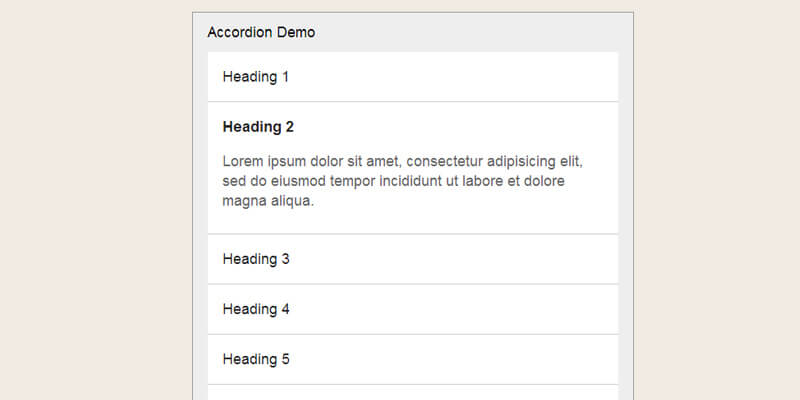This screenshot has height=400, width=800.
Task: Click the word "sed" starting the second line
Action: 234,181
